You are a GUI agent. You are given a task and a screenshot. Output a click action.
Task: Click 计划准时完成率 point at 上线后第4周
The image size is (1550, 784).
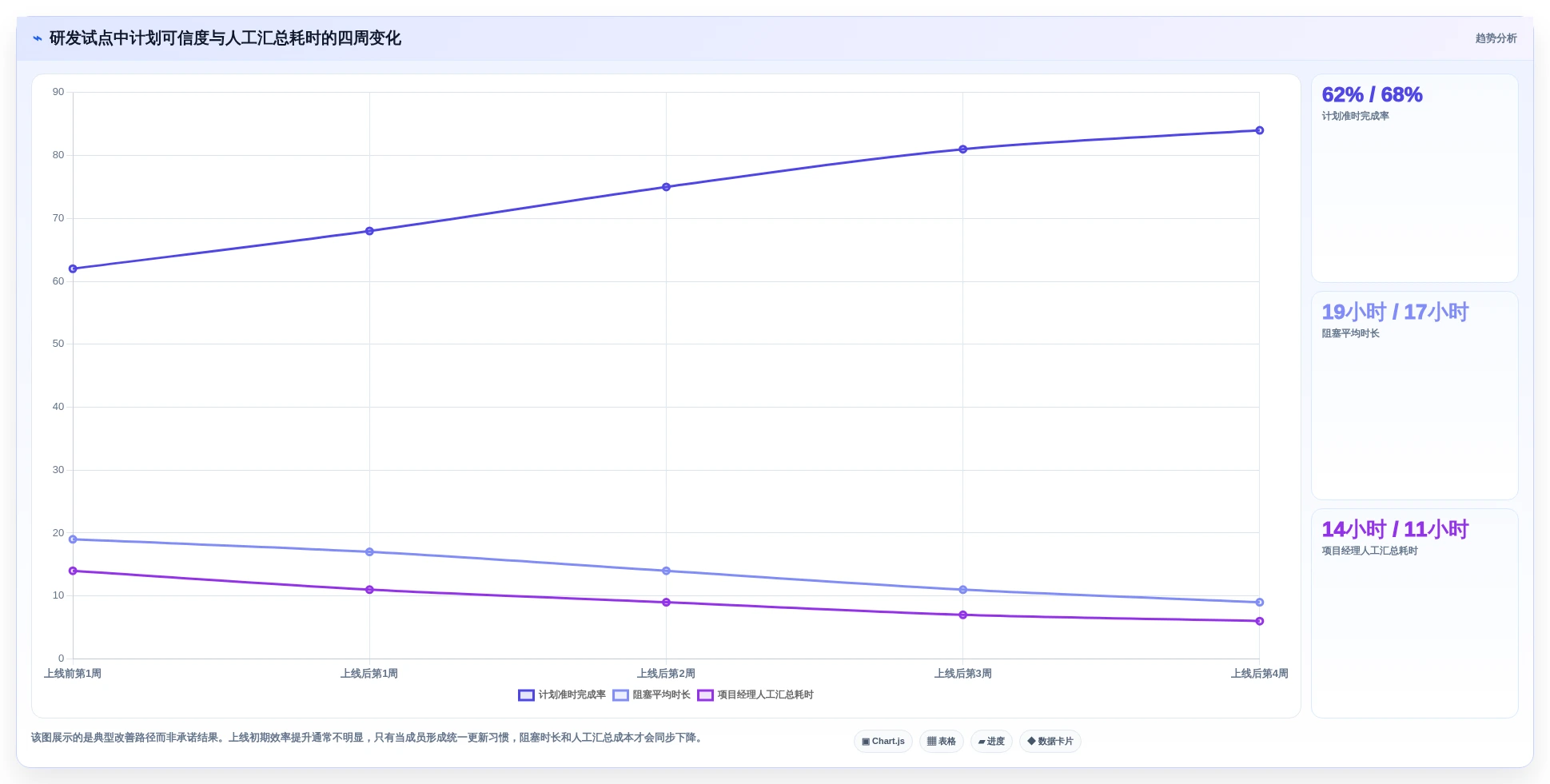(1259, 130)
